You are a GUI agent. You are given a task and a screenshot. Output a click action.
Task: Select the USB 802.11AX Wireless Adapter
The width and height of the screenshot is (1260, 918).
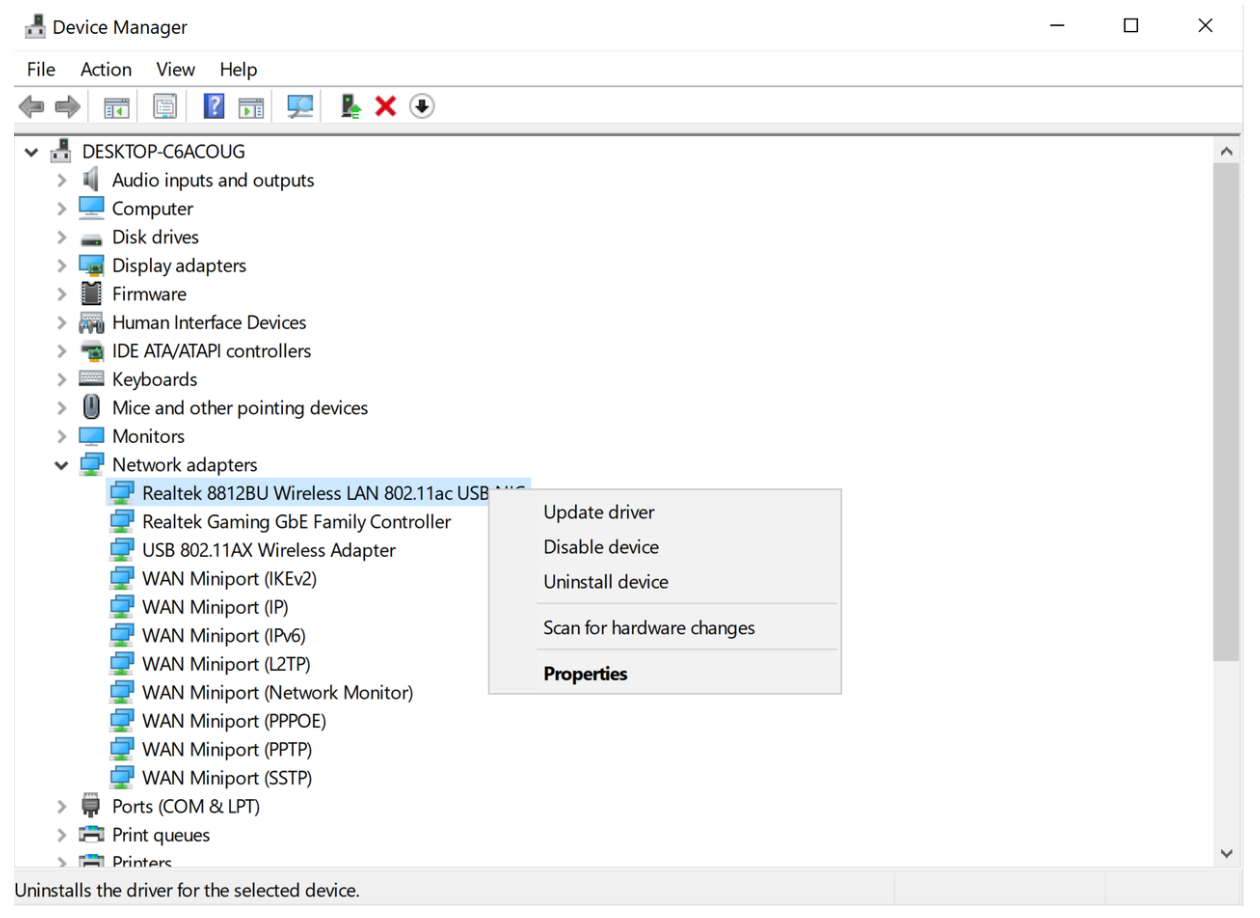268,550
